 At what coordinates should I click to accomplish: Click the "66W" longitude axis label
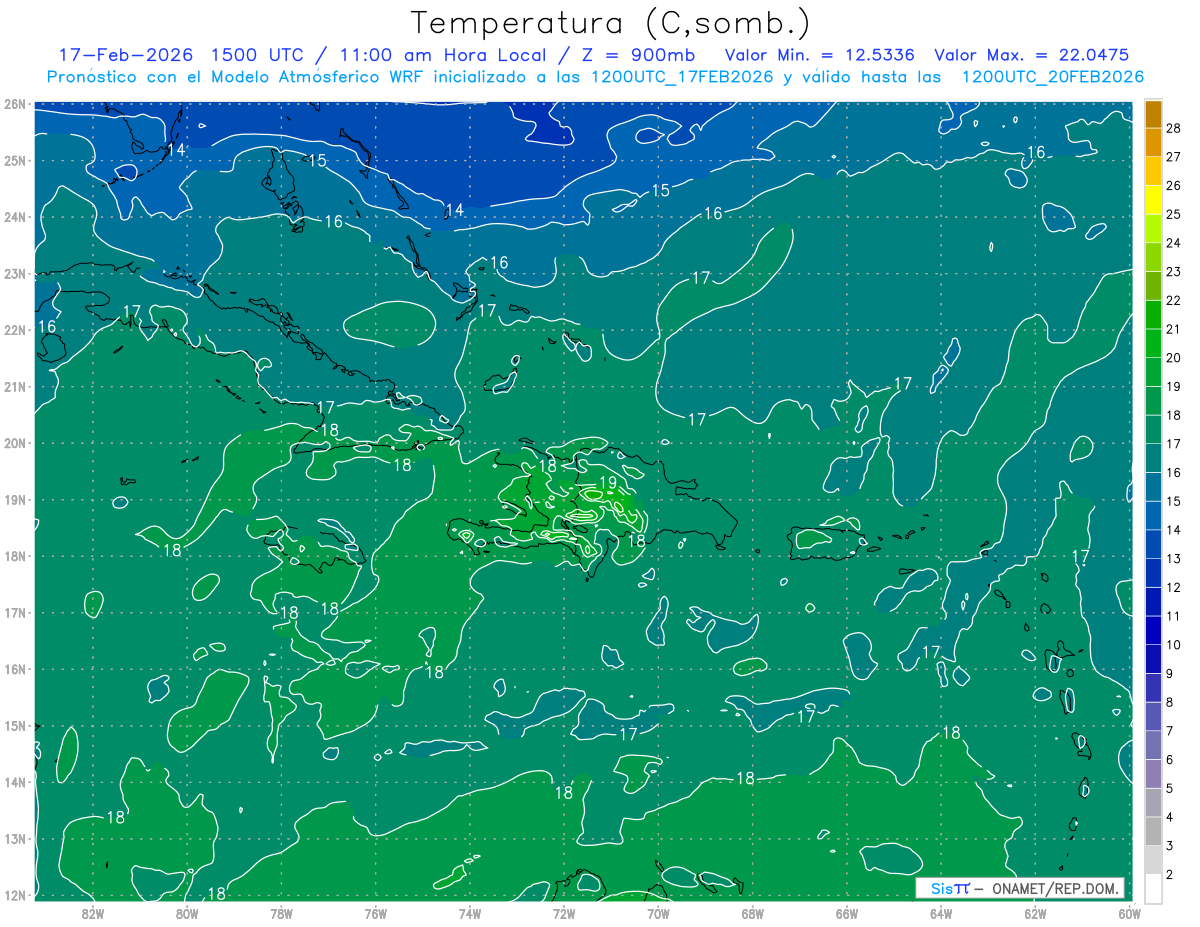point(846,913)
